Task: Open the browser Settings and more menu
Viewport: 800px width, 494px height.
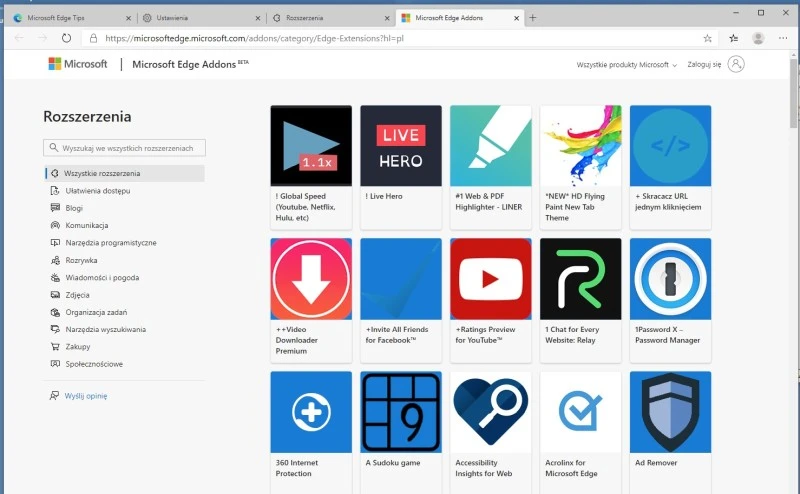Action: pos(783,38)
